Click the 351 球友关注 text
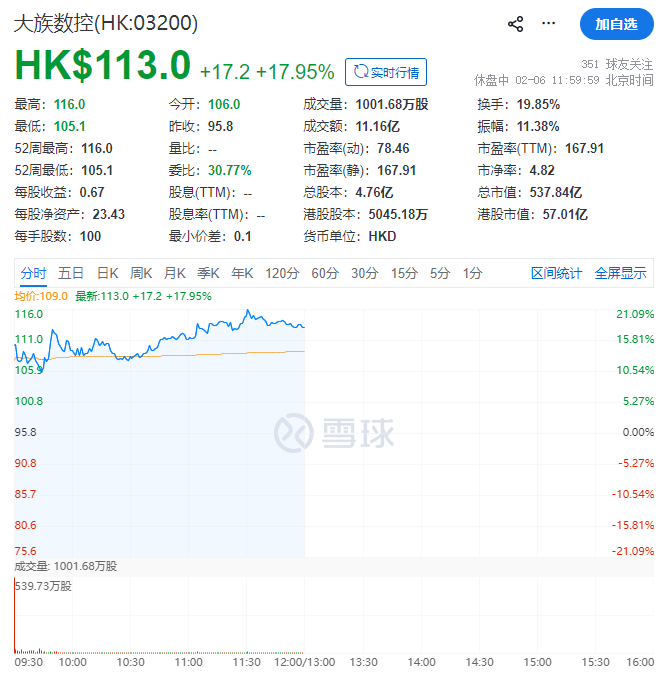This screenshot has height=685, width=664. click(617, 64)
